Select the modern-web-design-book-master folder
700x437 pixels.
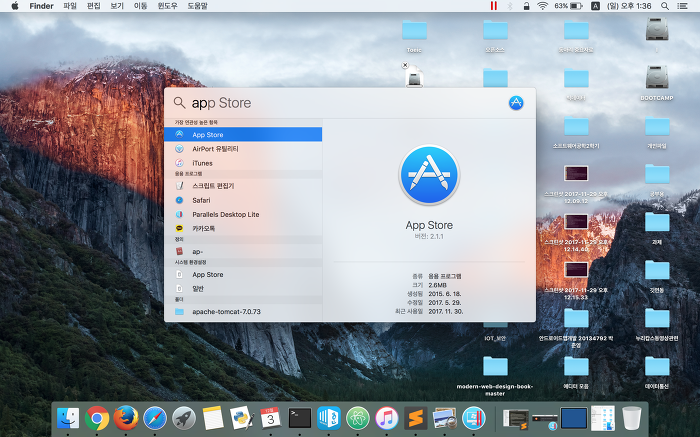(x=495, y=376)
